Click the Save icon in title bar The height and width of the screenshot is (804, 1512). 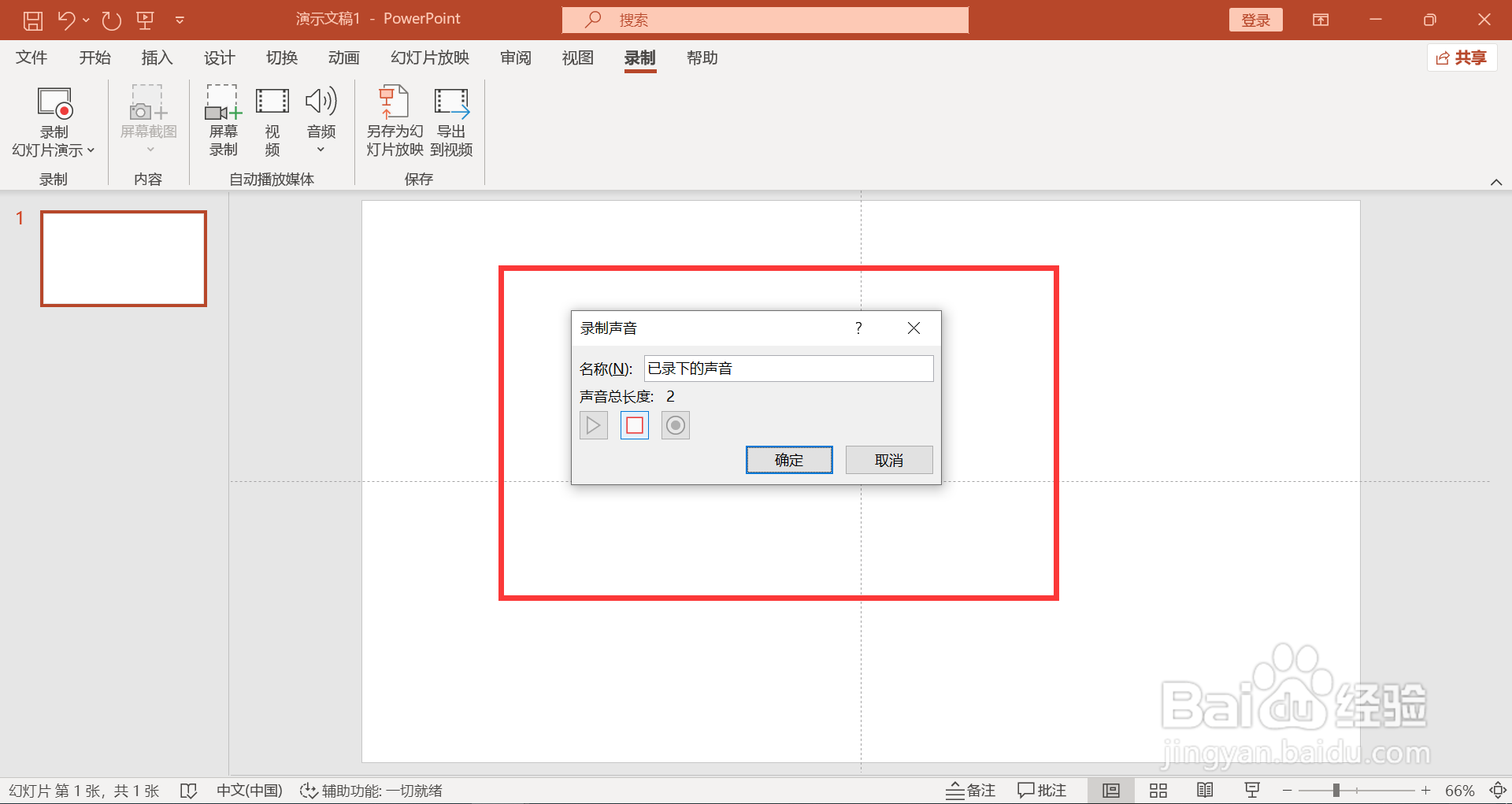(x=33, y=20)
